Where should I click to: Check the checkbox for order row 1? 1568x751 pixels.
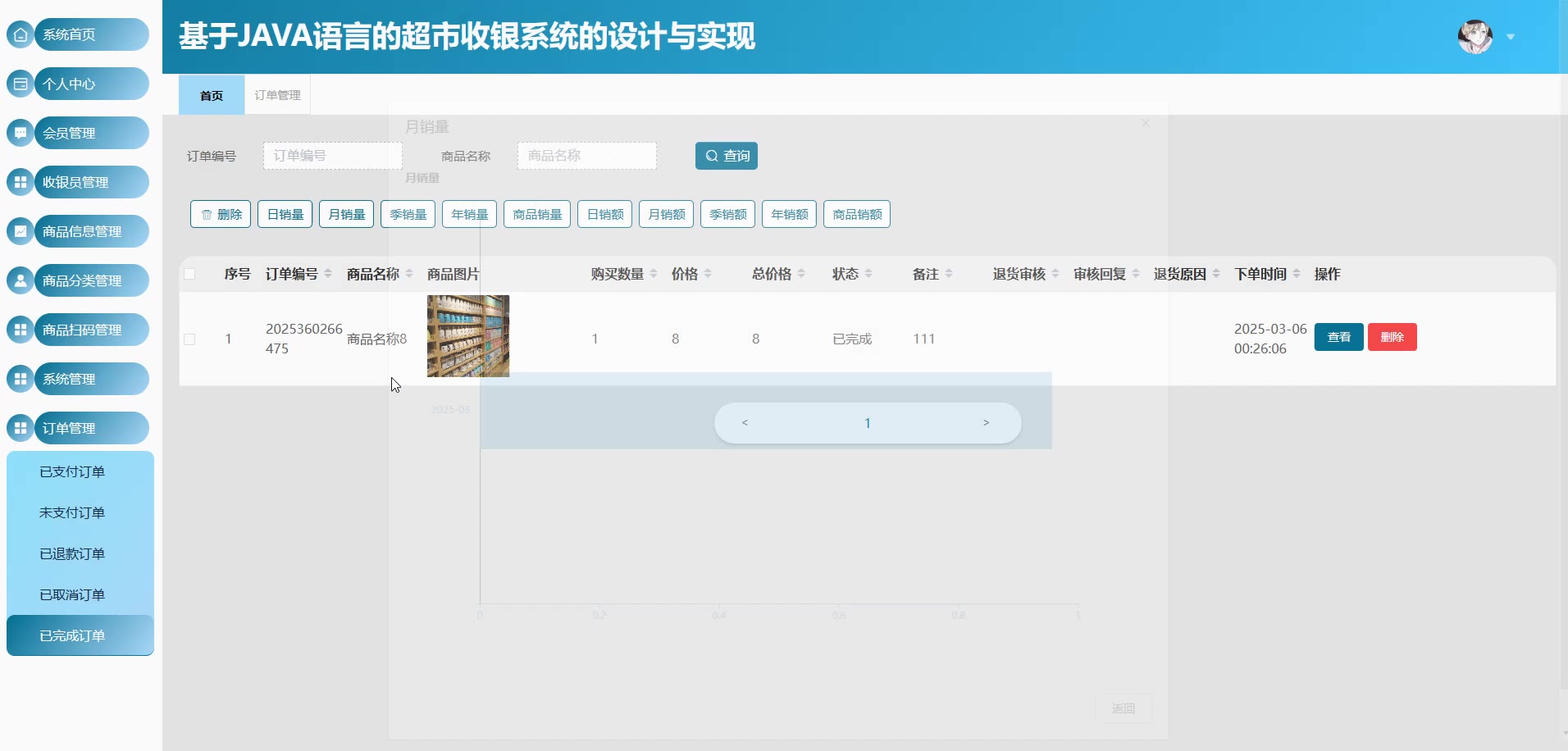[x=189, y=339]
